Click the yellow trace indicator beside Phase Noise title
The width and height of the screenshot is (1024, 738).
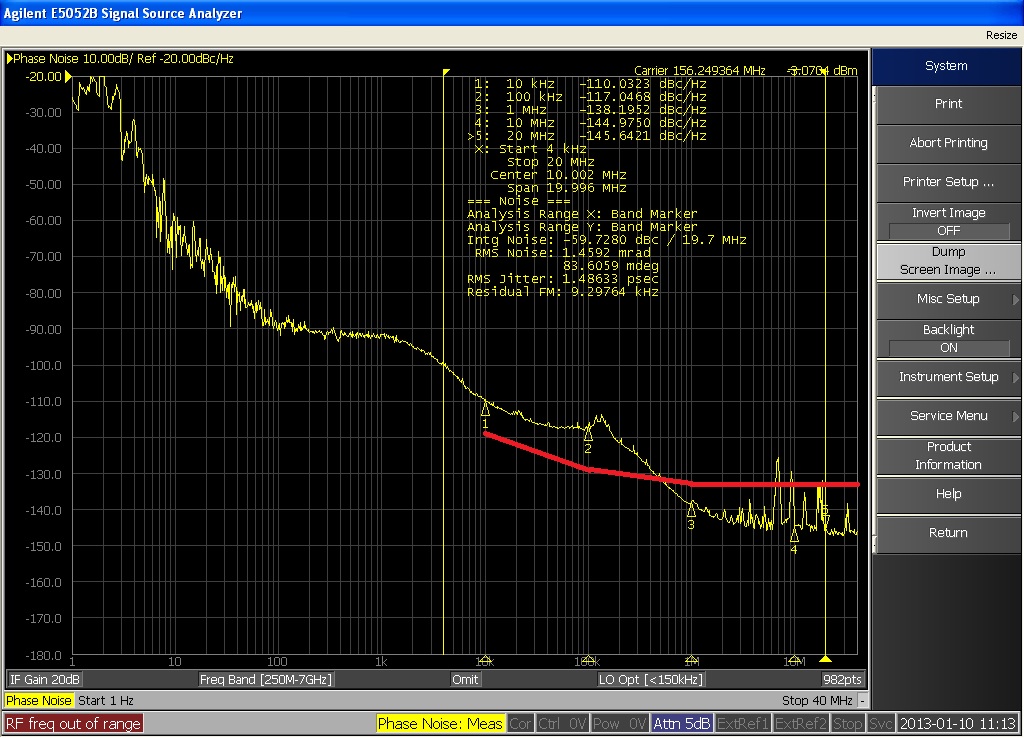(10, 59)
